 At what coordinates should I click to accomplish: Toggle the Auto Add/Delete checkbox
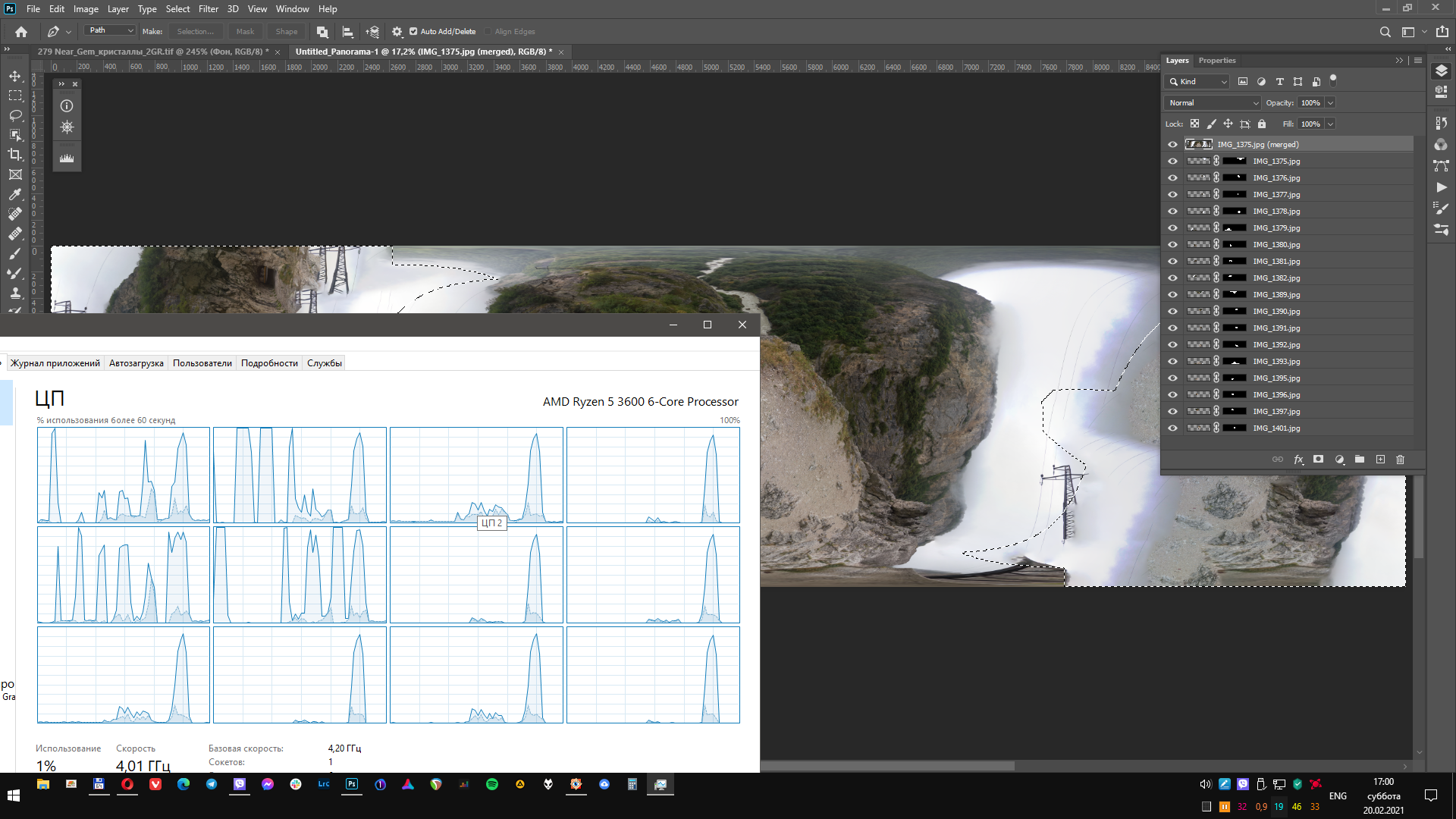point(413,32)
